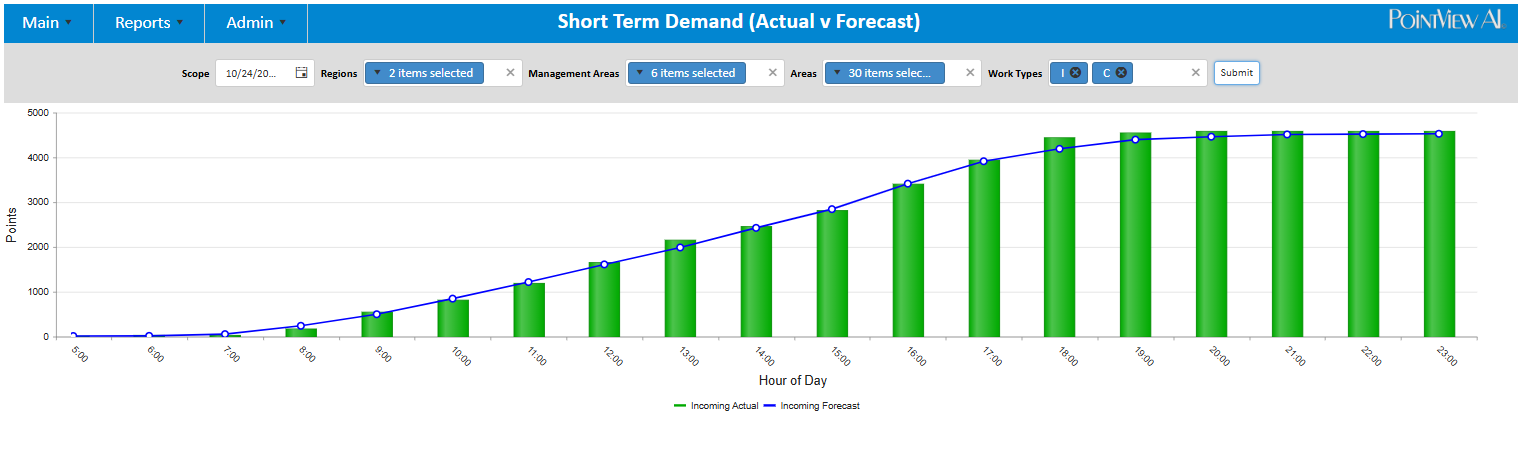
Task: Clear the Management Areas selection
Action: (772, 73)
